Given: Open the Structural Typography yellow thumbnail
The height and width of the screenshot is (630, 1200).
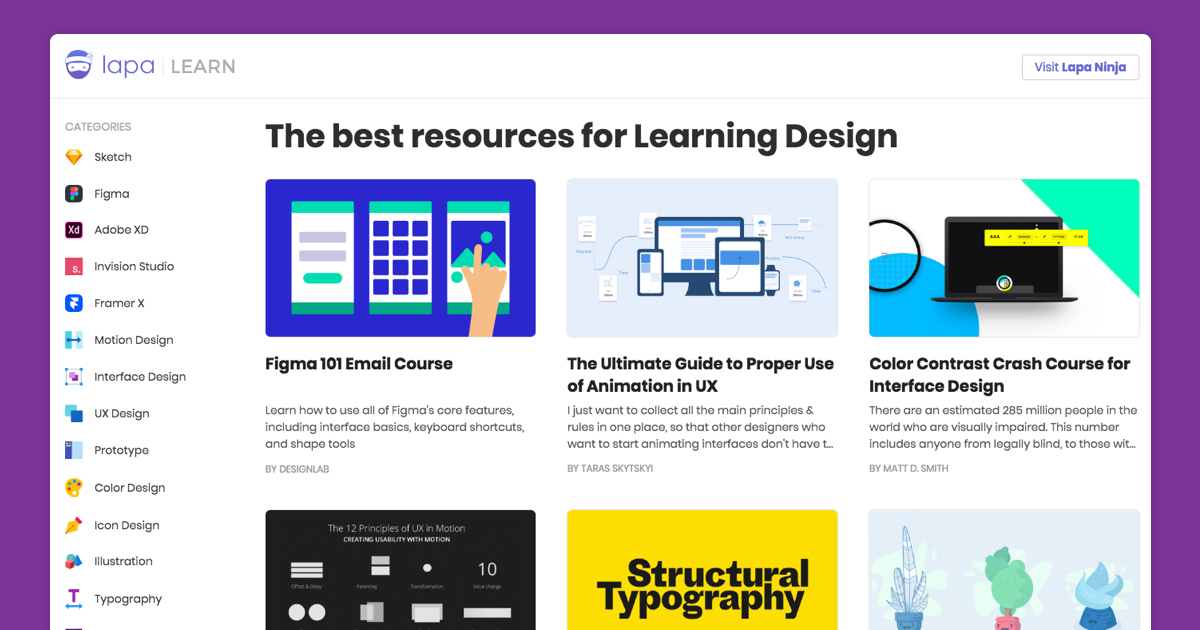Looking at the screenshot, I should click(x=702, y=570).
